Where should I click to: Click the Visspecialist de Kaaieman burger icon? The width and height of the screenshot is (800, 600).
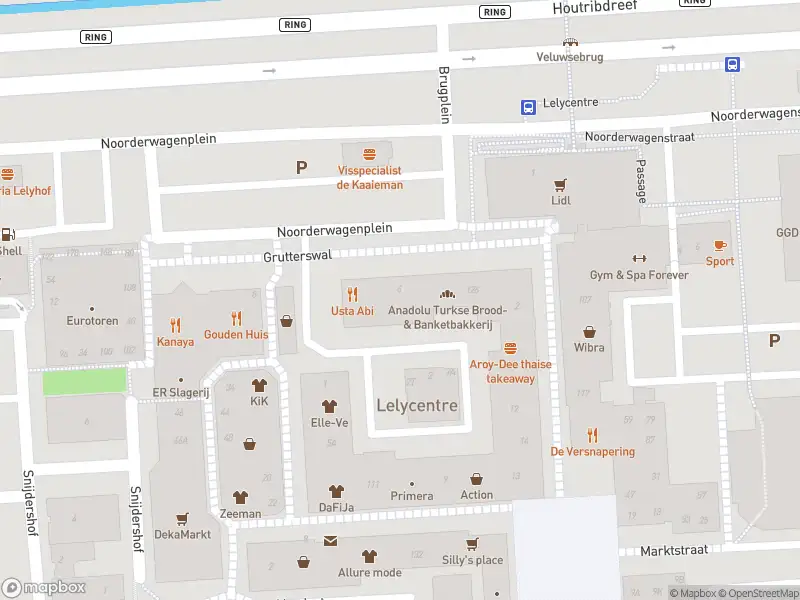coord(370,154)
